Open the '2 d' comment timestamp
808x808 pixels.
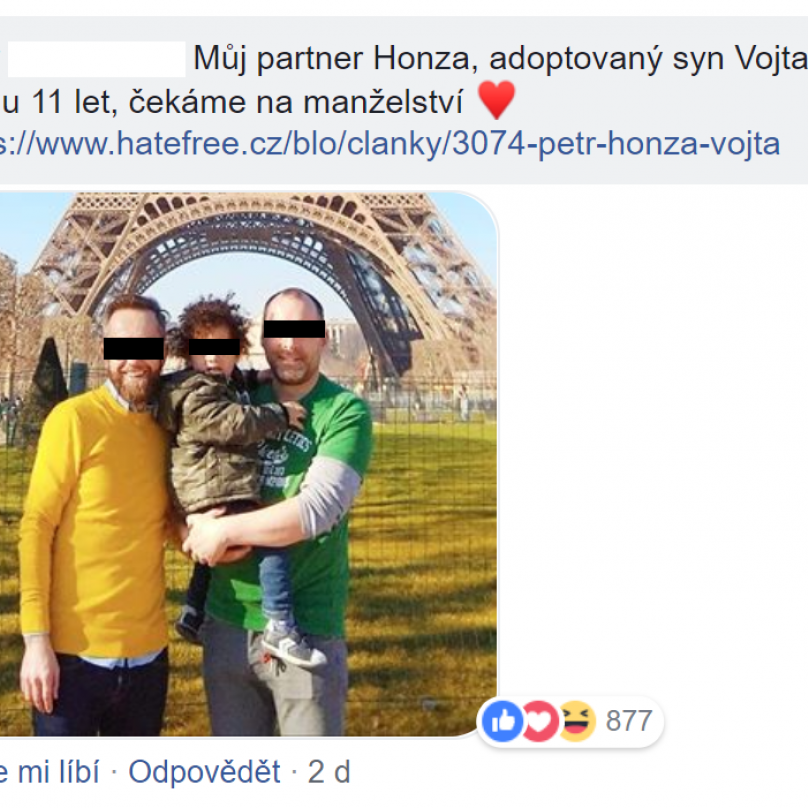329,772
